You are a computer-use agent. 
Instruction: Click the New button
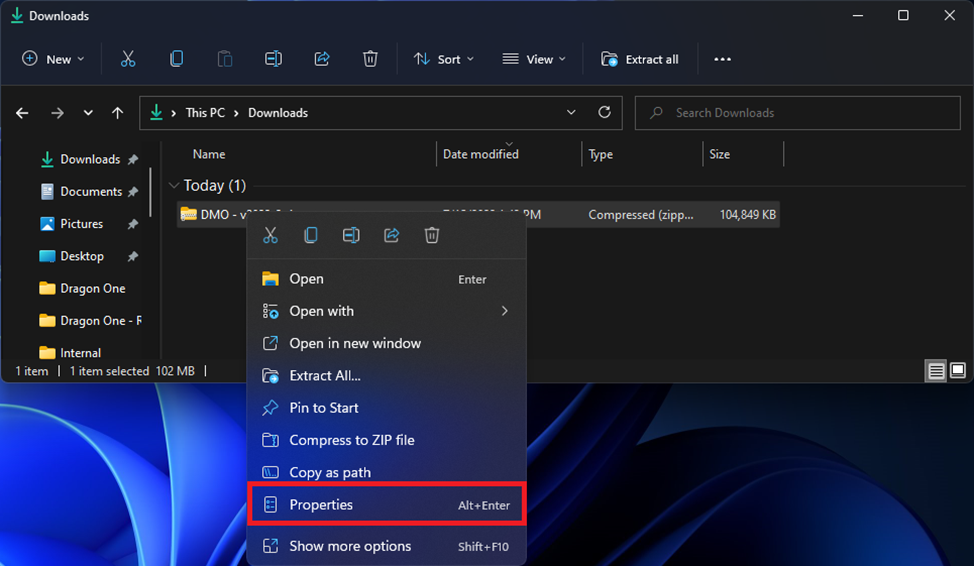[53, 59]
